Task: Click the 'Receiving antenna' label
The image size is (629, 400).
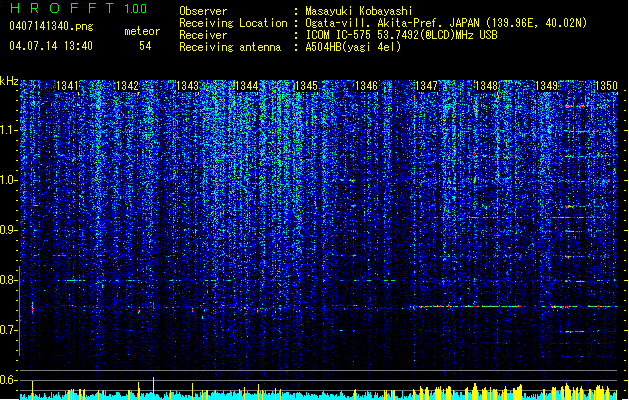Action: (x=230, y=47)
